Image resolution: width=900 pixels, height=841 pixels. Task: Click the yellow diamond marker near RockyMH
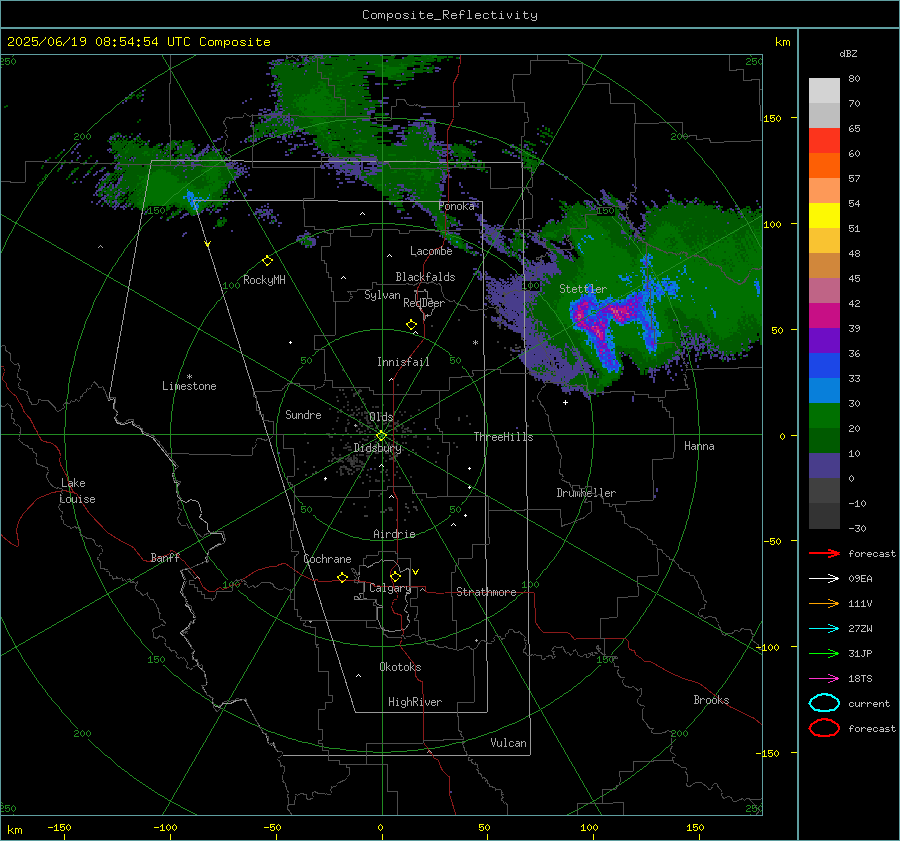click(267, 261)
